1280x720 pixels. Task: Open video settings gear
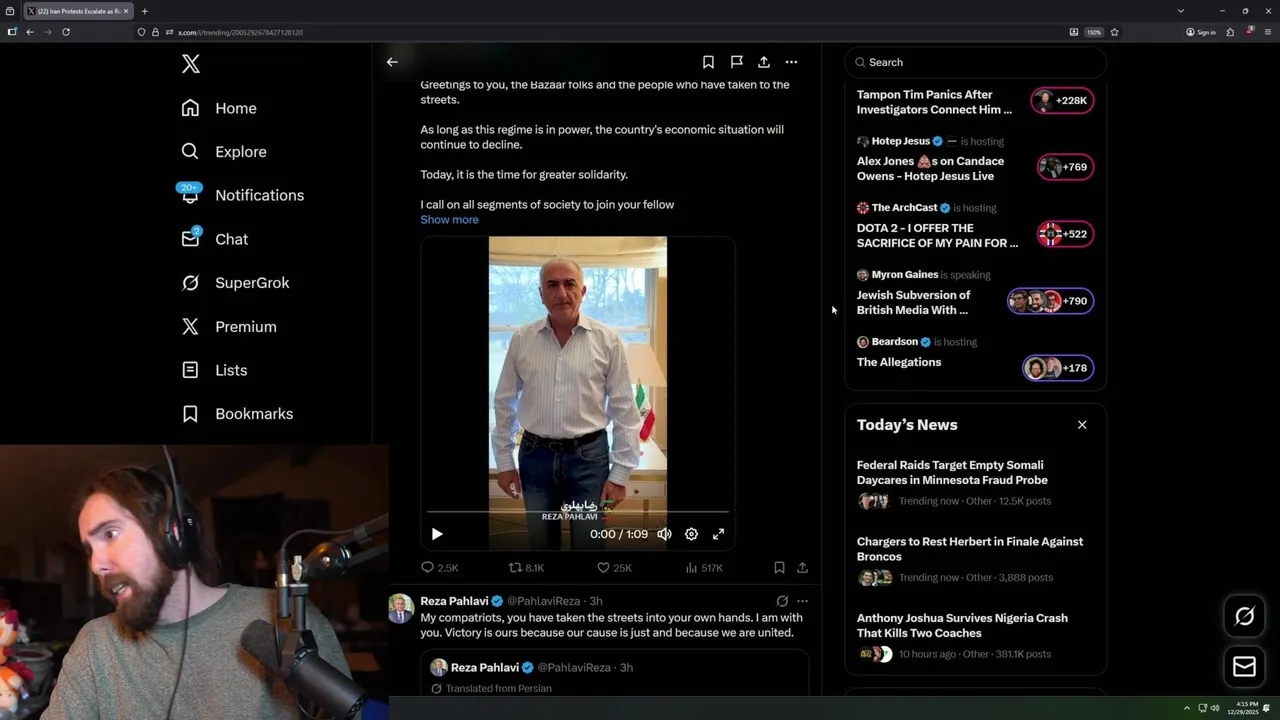(691, 534)
